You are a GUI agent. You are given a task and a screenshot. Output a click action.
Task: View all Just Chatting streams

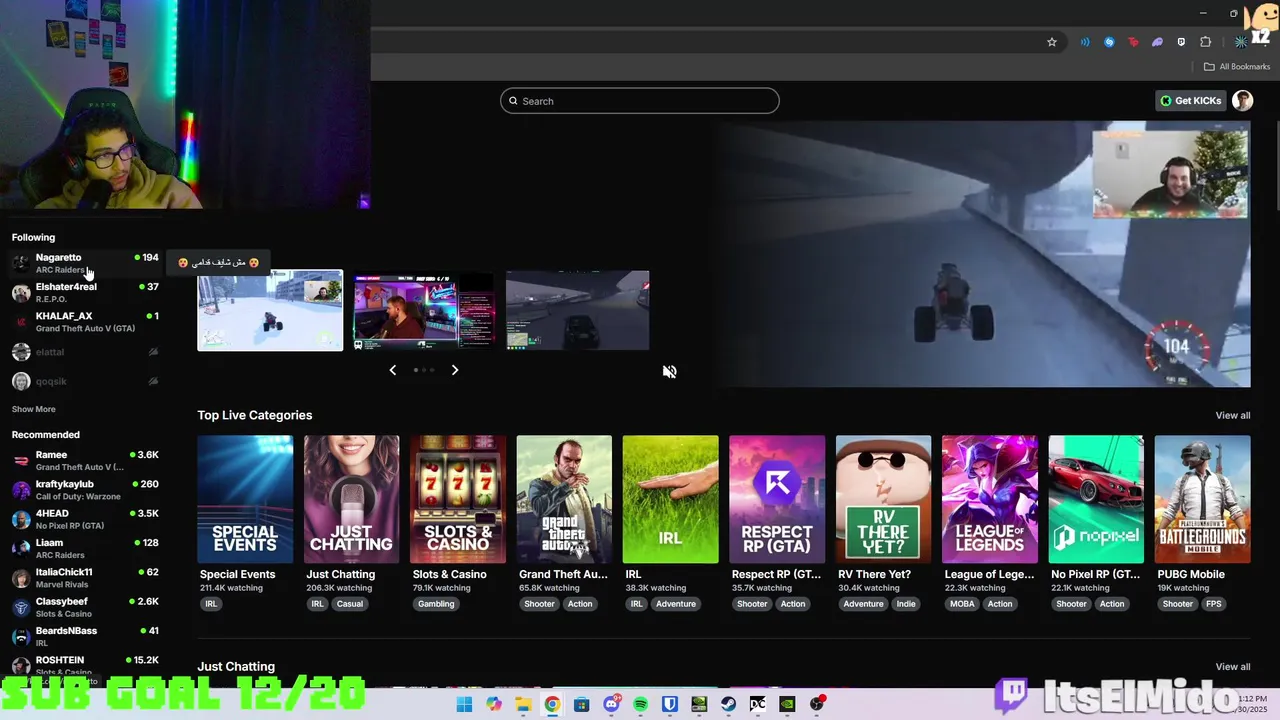(1233, 667)
